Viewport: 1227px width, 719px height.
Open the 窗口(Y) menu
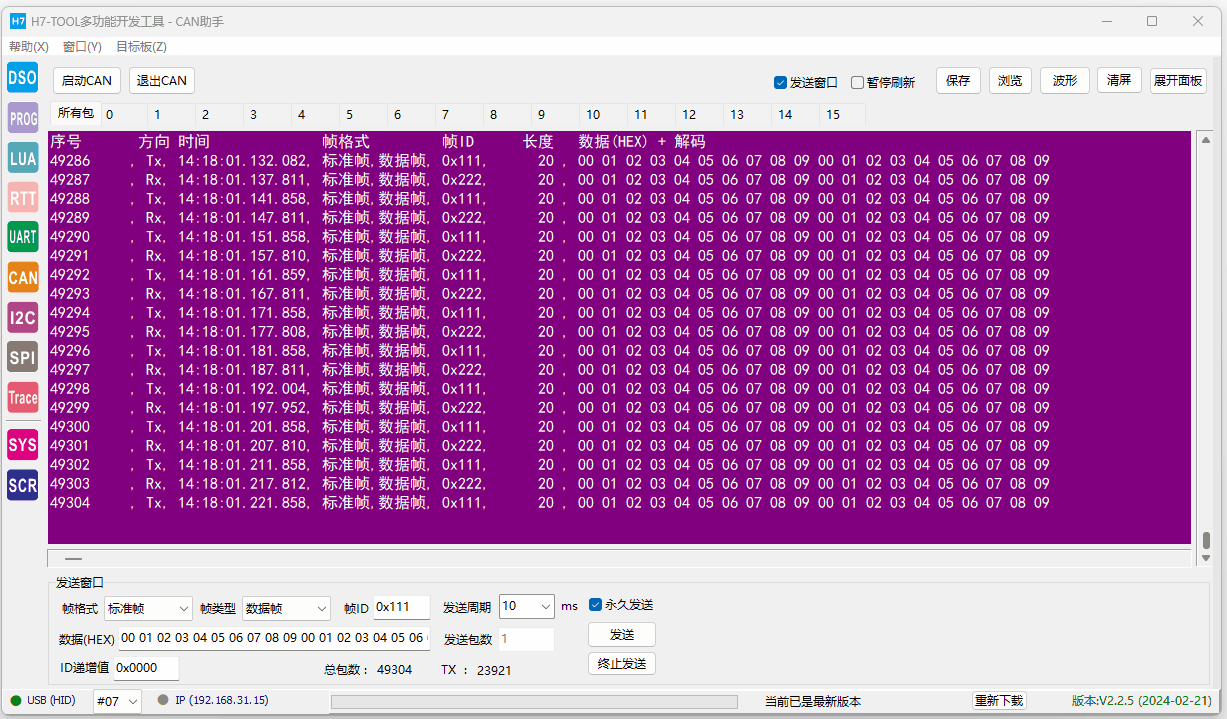click(x=82, y=47)
